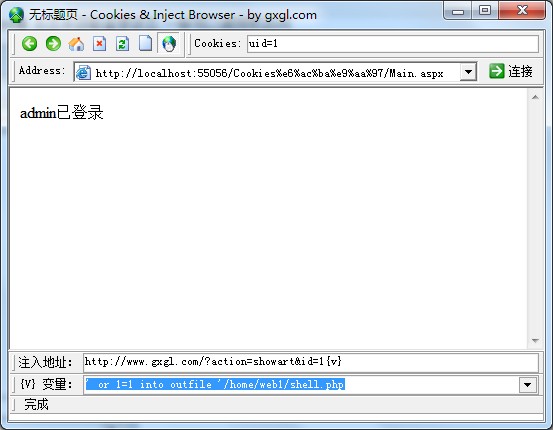Click the green 连接 arrow icon

(497, 71)
